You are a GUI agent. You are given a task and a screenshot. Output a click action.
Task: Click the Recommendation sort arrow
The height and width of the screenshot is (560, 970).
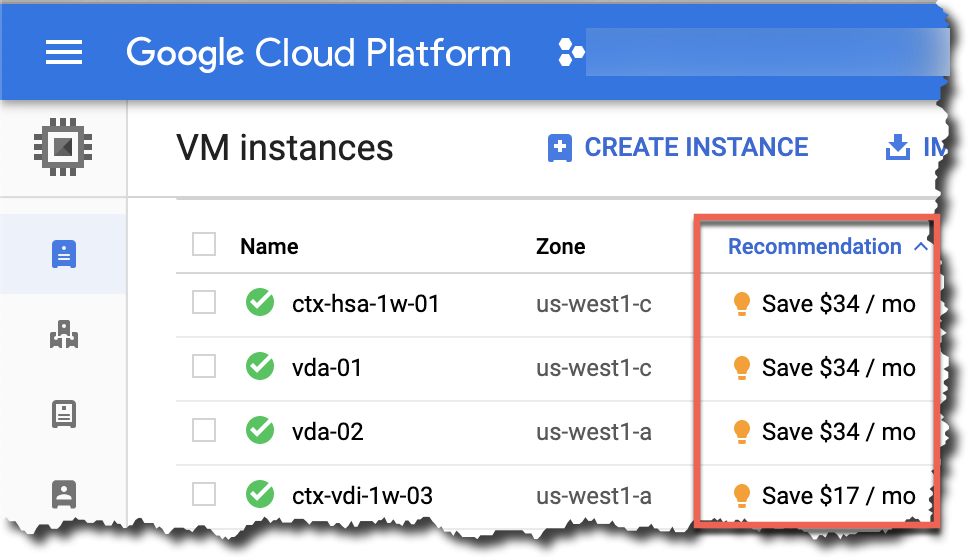(x=921, y=247)
